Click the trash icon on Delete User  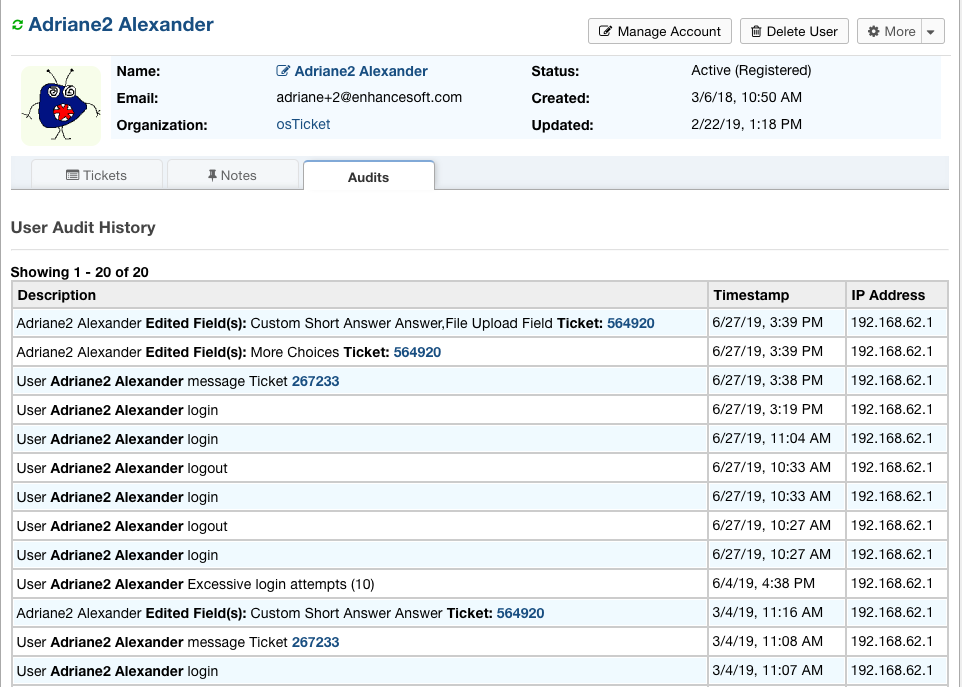(x=757, y=31)
